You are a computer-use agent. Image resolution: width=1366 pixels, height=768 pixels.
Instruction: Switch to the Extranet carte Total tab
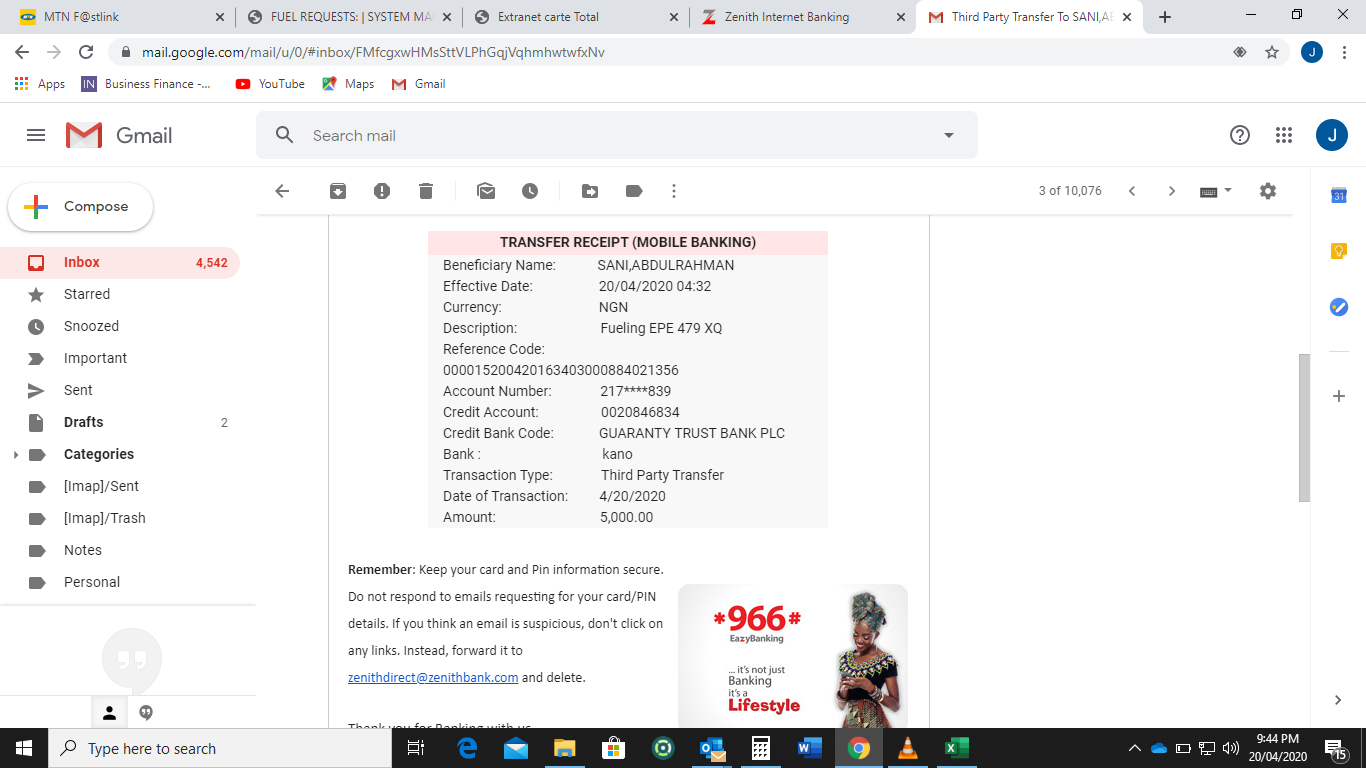coord(577,17)
